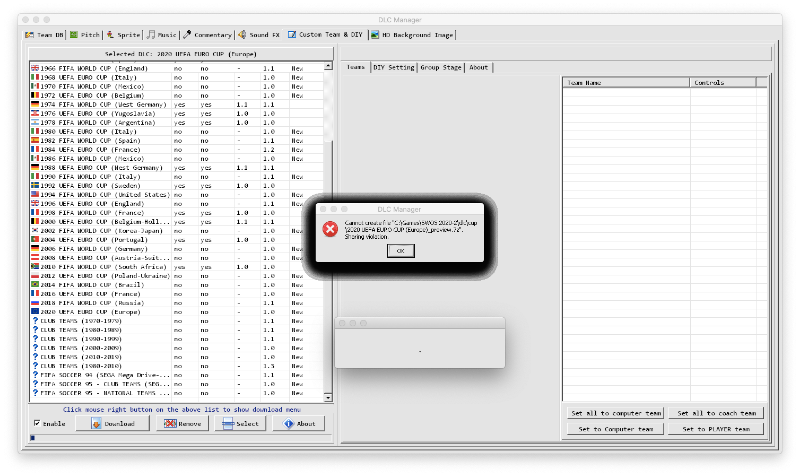
Task: Click Set to PLAYER team button
Action: pos(716,429)
